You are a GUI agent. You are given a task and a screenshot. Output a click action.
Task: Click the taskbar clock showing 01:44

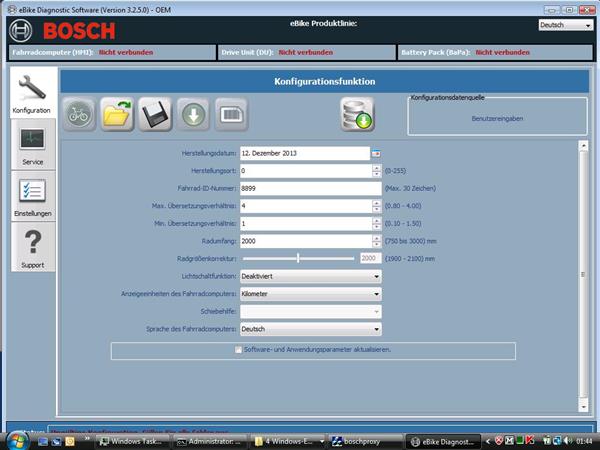(x=584, y=442)
